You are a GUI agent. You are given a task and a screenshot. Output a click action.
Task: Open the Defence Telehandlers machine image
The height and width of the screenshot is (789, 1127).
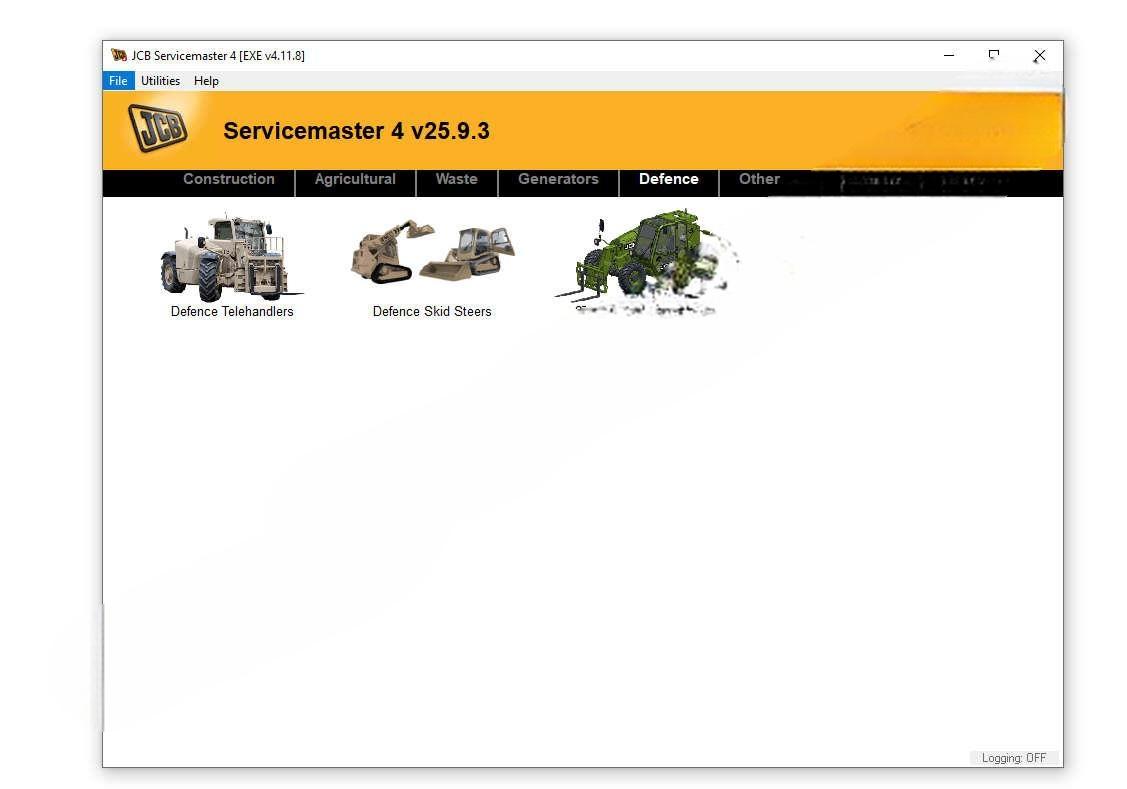231,257
